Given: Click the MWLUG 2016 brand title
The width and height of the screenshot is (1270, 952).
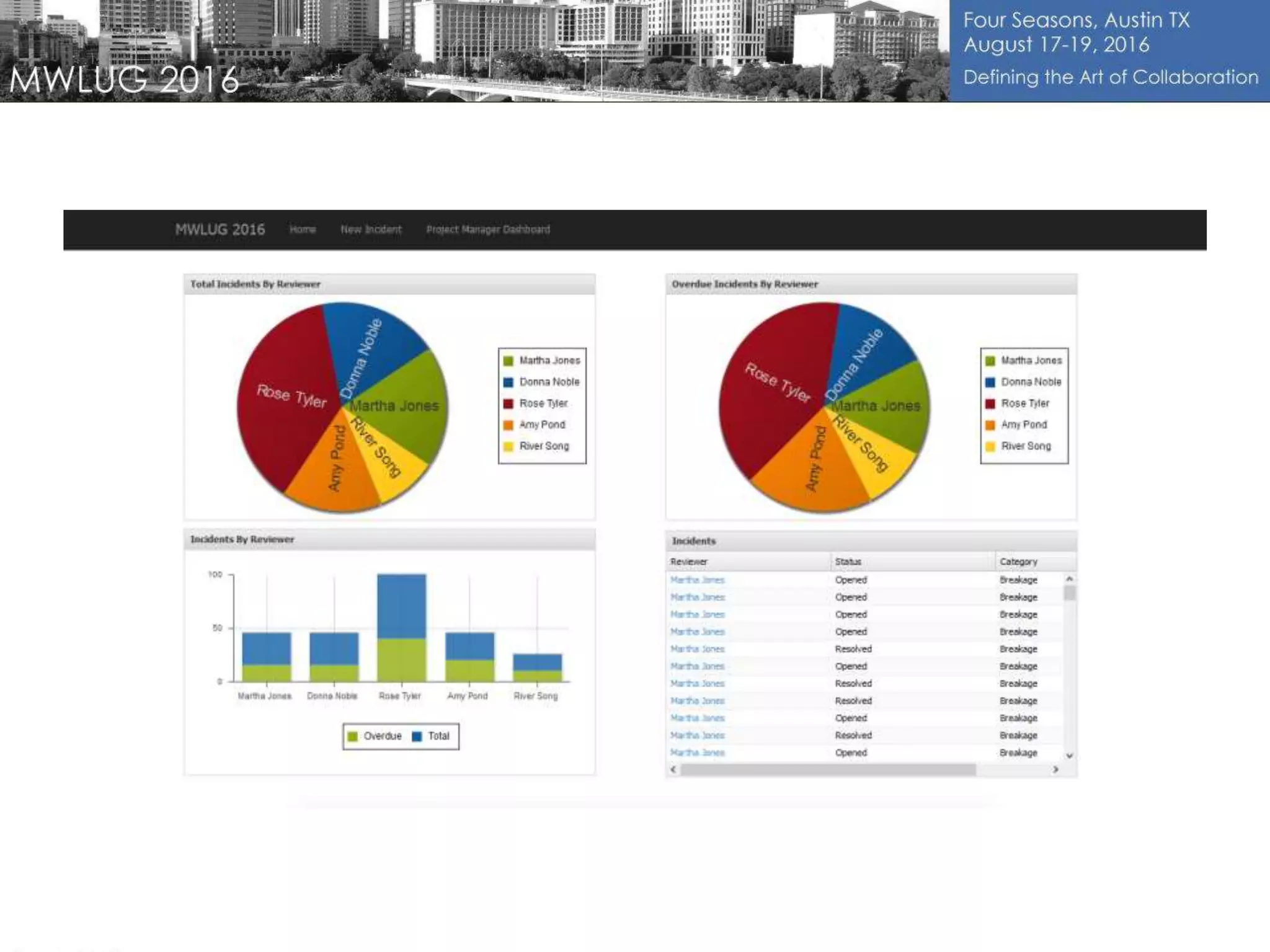Looking at the screenshot, I should [220, 229].
